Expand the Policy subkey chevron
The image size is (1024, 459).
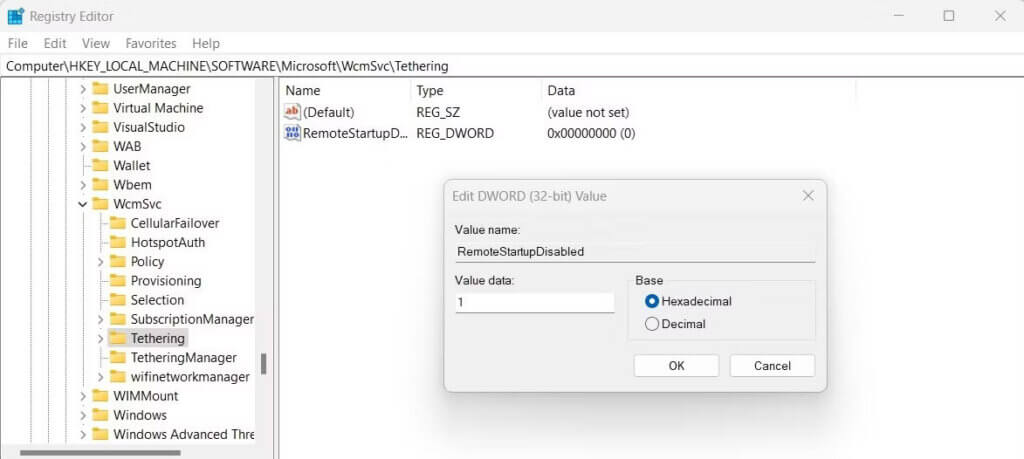pos(100,262)
